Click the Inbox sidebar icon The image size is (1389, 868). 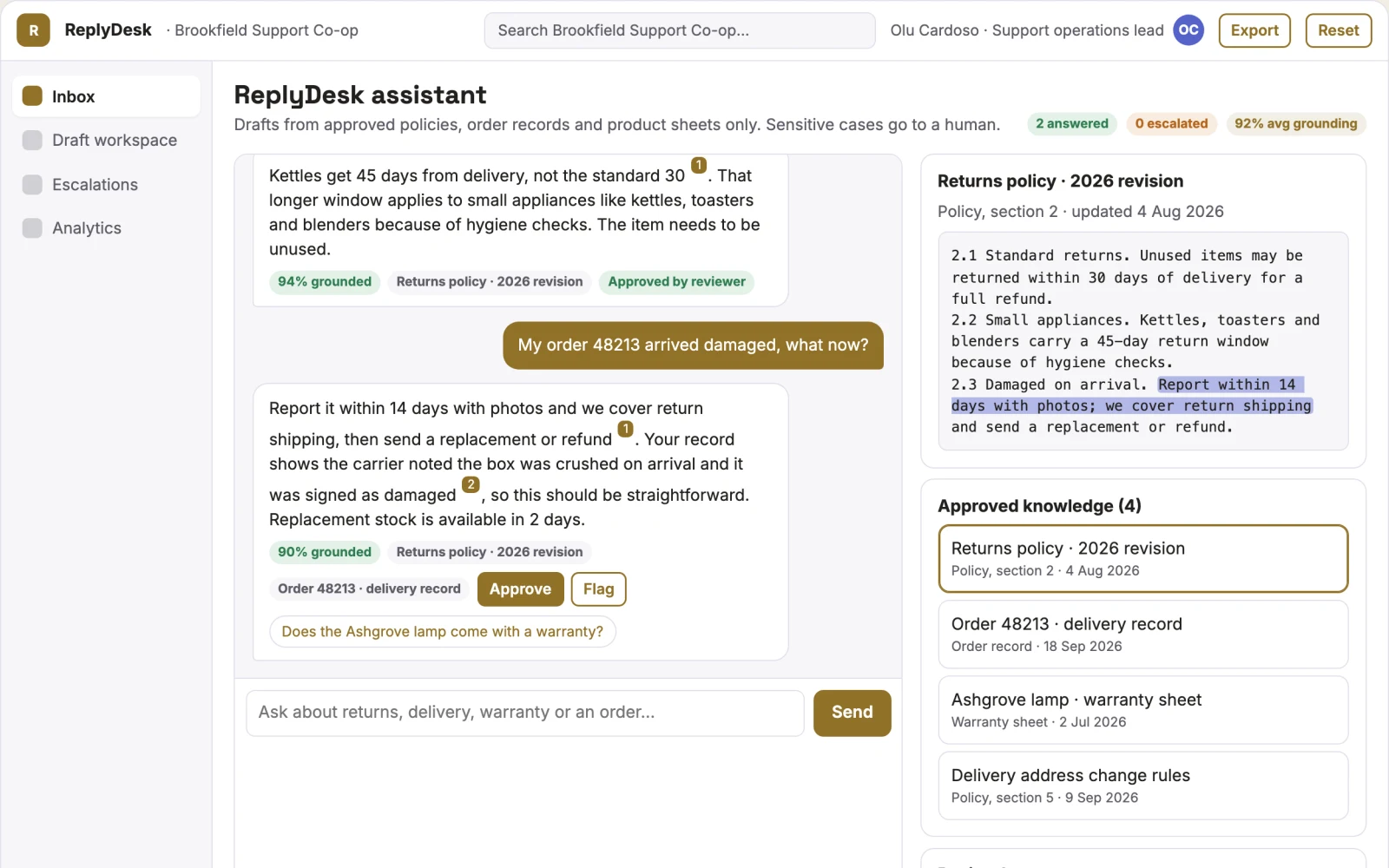(x=32, y=96)
